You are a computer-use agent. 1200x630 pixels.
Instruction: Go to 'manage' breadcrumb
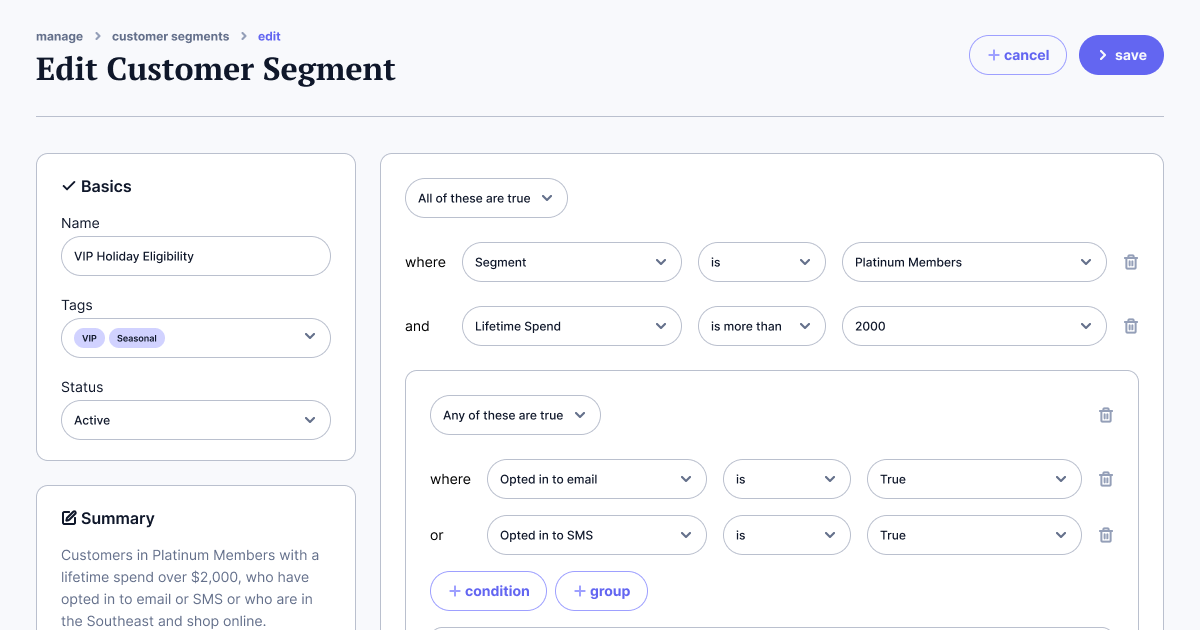click(x=59, y=36)
